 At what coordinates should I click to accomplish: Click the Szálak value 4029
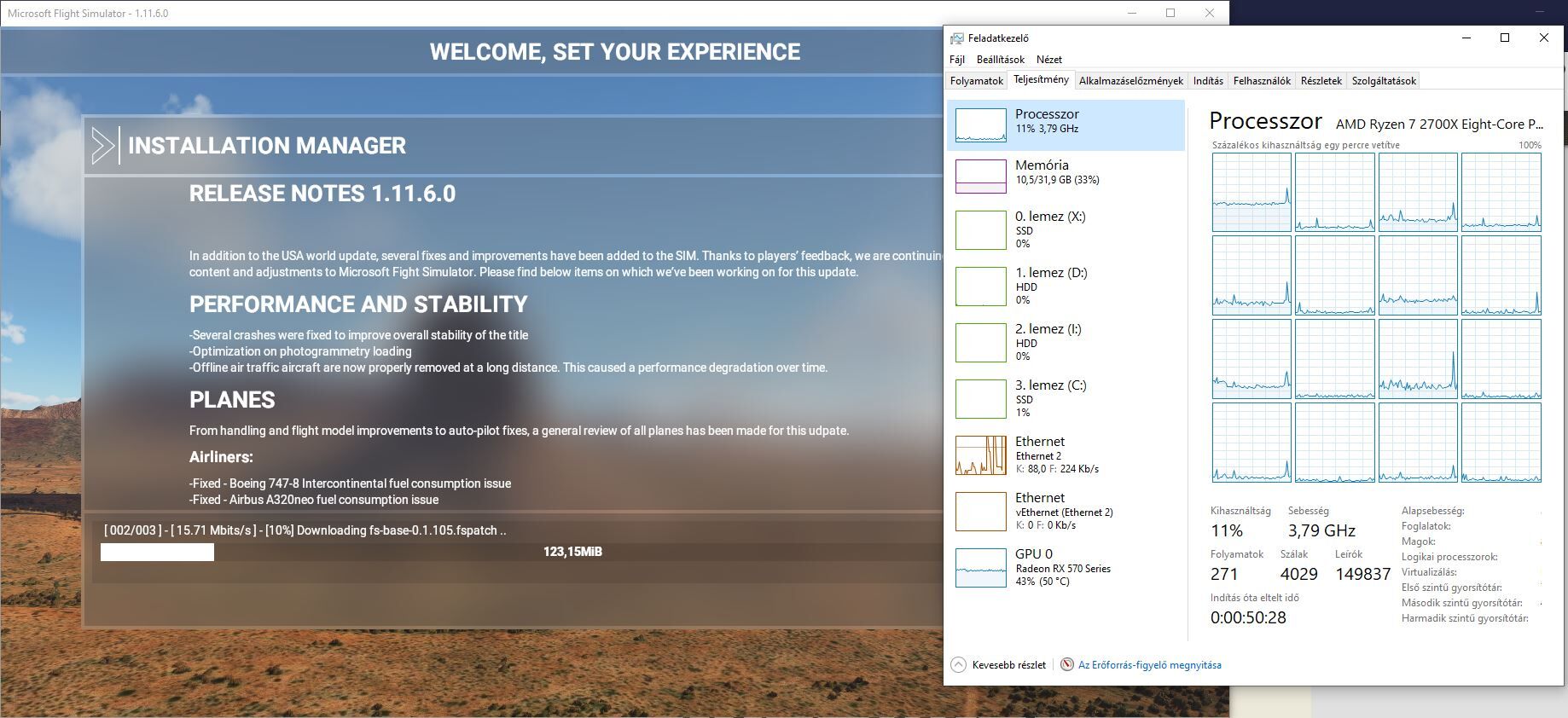tap(1299, 574)
